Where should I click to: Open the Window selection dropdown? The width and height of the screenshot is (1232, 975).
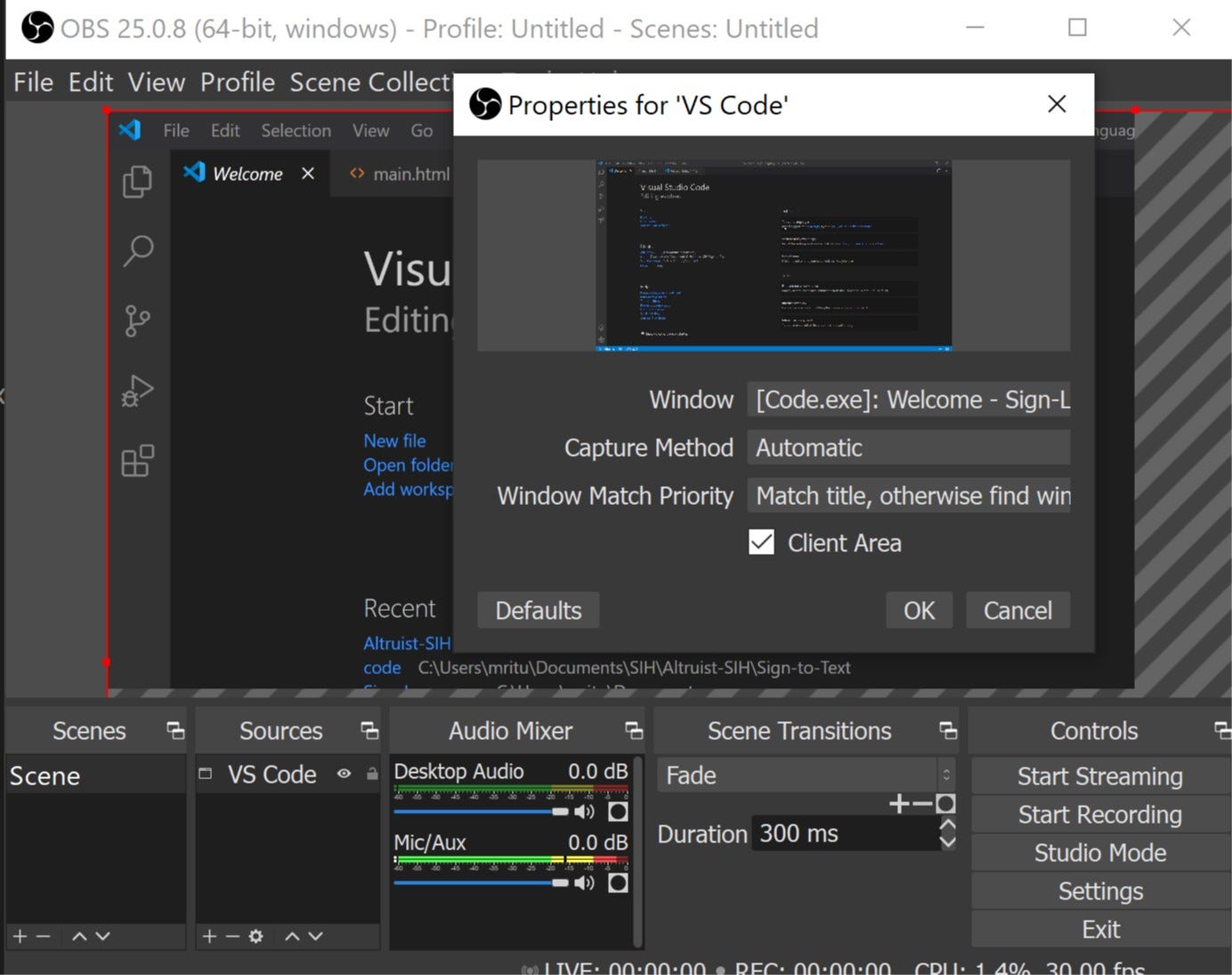tap(909, 400)
